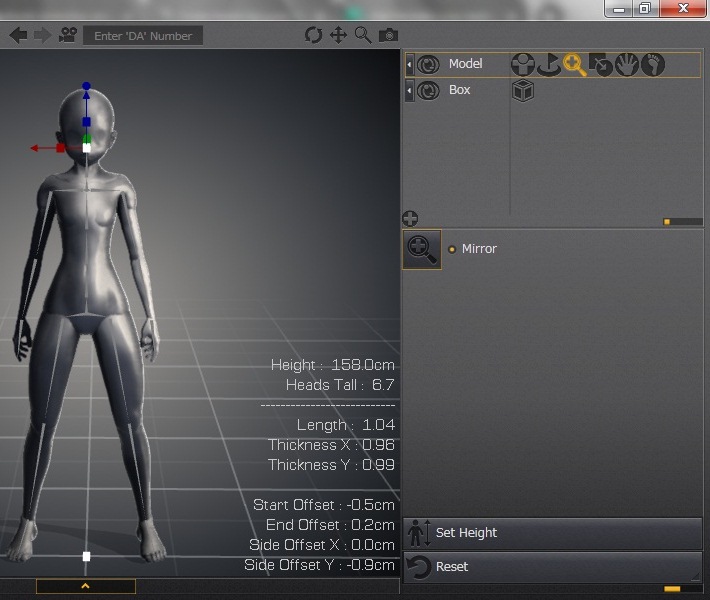The image size is (710, 600).
Task: Click the Reset button
Action: [552, 567]
